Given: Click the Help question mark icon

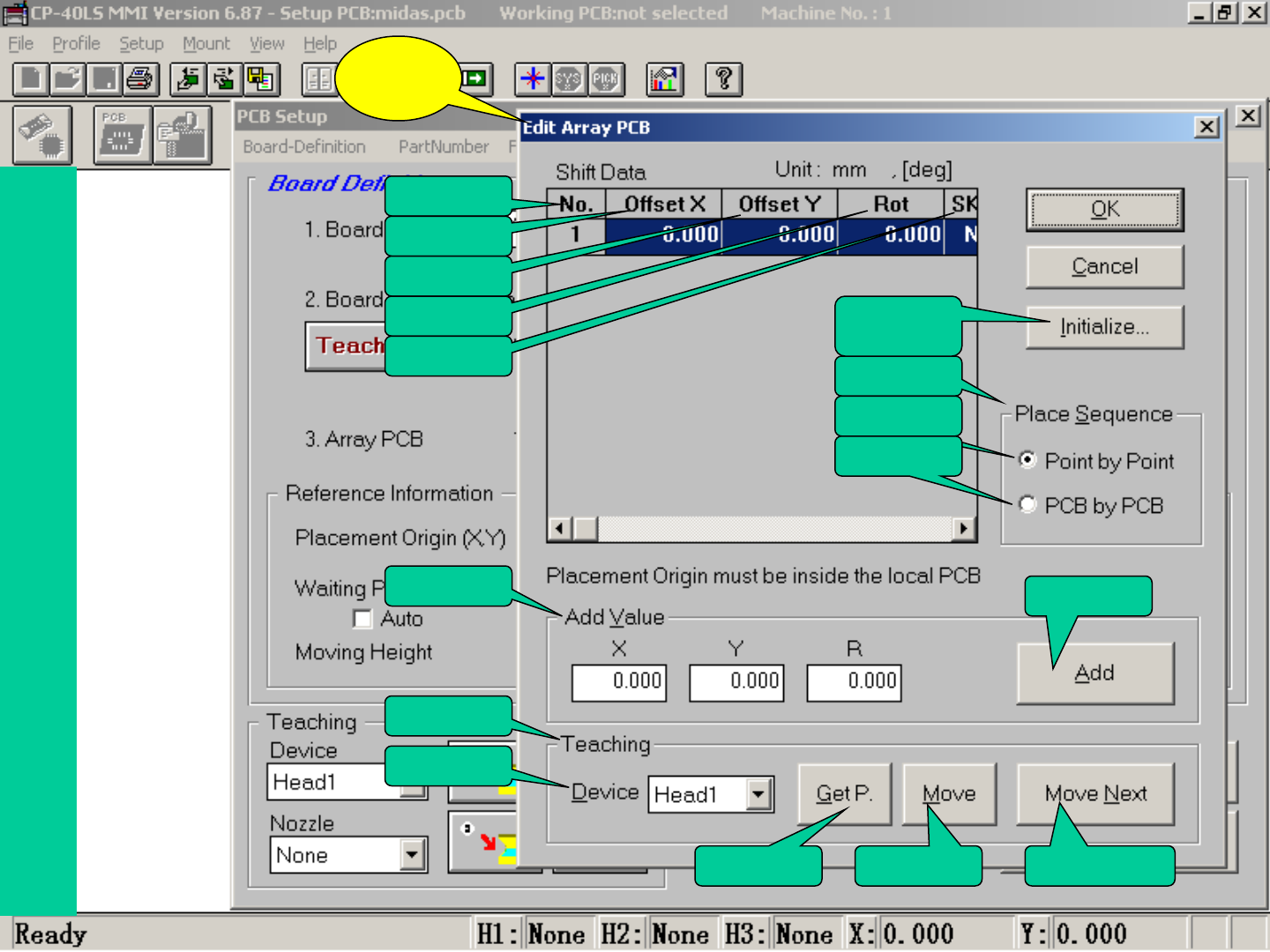Looking at the screenshot, I should (723, 79).
